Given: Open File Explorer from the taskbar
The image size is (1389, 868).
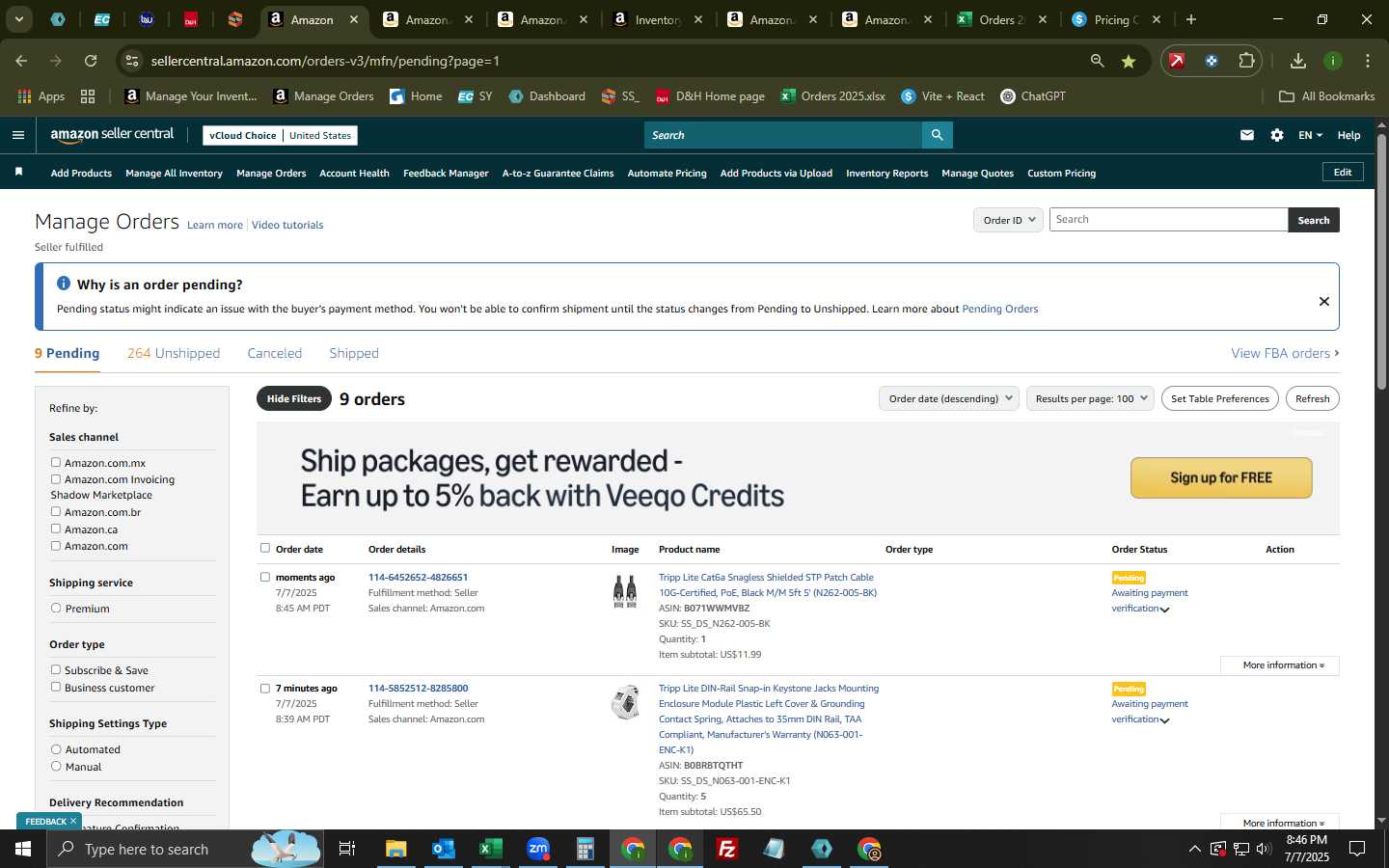Looking at the screenshot, I should click(396, 849).
